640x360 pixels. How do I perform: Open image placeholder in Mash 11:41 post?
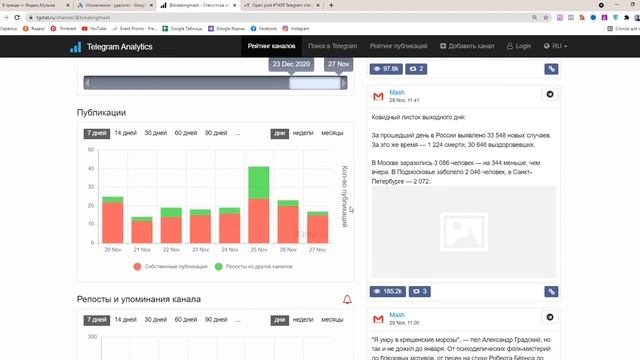point(464,232)
